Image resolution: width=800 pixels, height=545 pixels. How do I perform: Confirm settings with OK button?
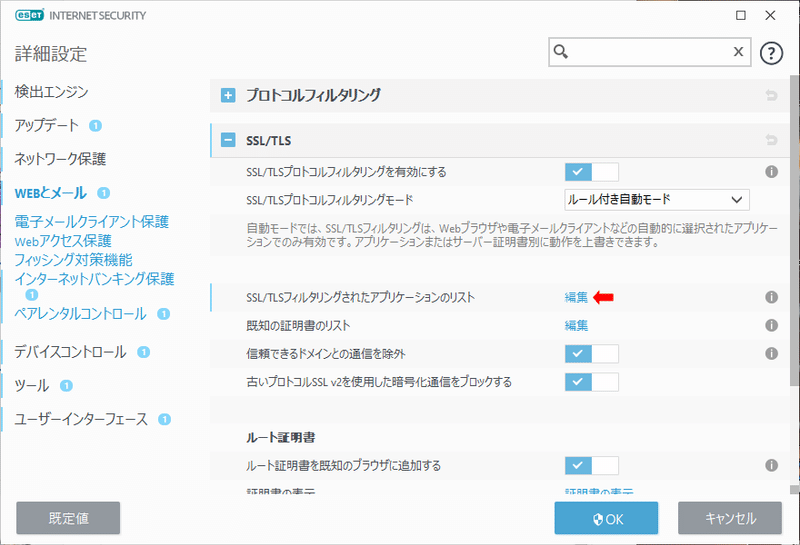tap(607, 518)
